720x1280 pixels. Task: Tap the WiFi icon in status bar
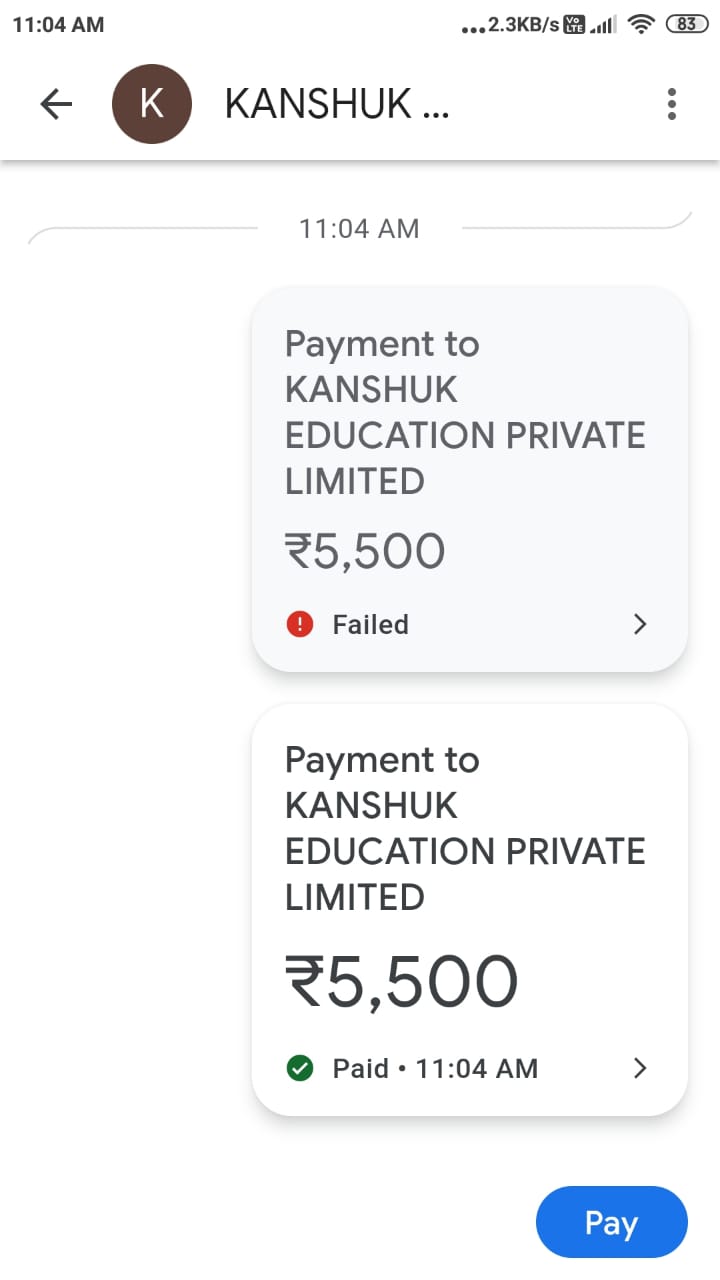[x=640, y=24]
